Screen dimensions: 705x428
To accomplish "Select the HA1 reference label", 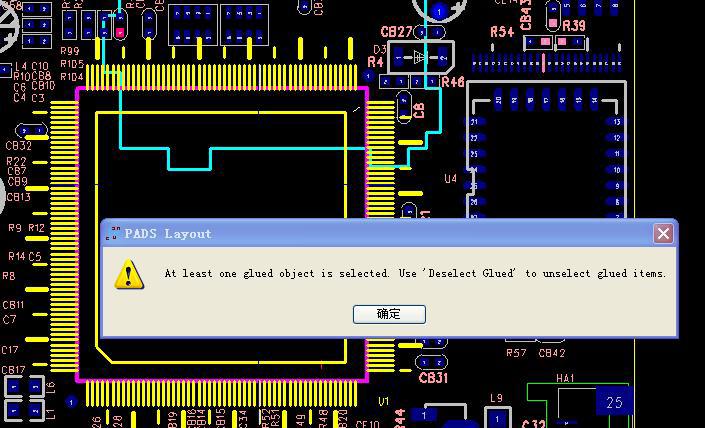I will pyautogui.click(x=565, y=379).
